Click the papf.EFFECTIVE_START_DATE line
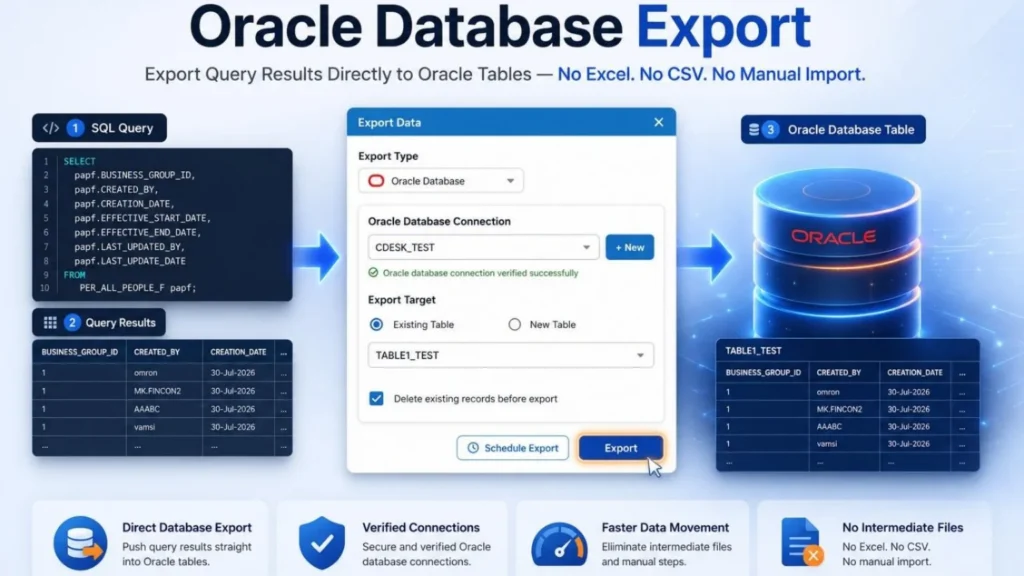This screenshot has height=576, width=1024. pos(142,218)
